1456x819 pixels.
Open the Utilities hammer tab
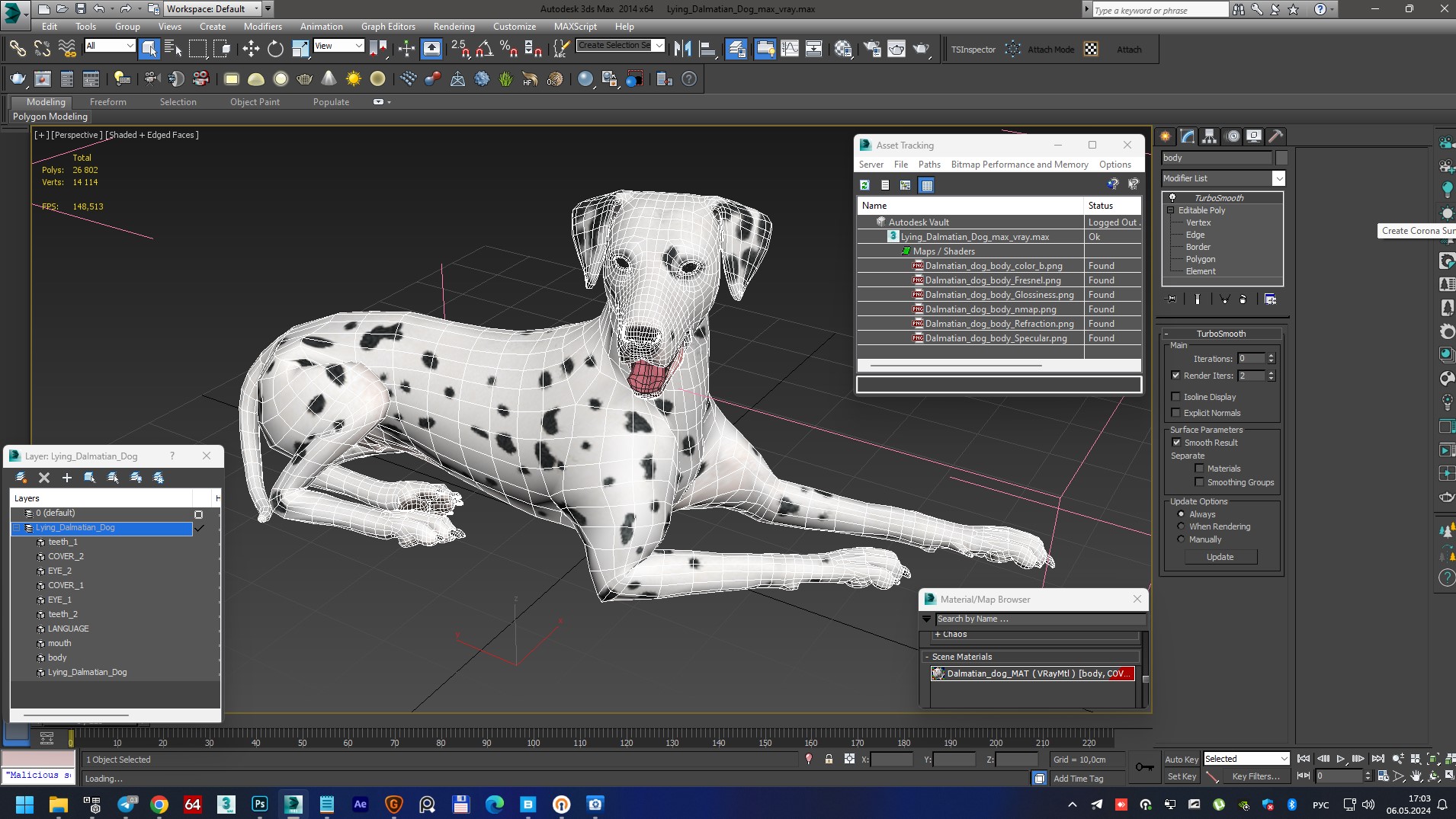pyautogui.click(x=1276, y=136)
